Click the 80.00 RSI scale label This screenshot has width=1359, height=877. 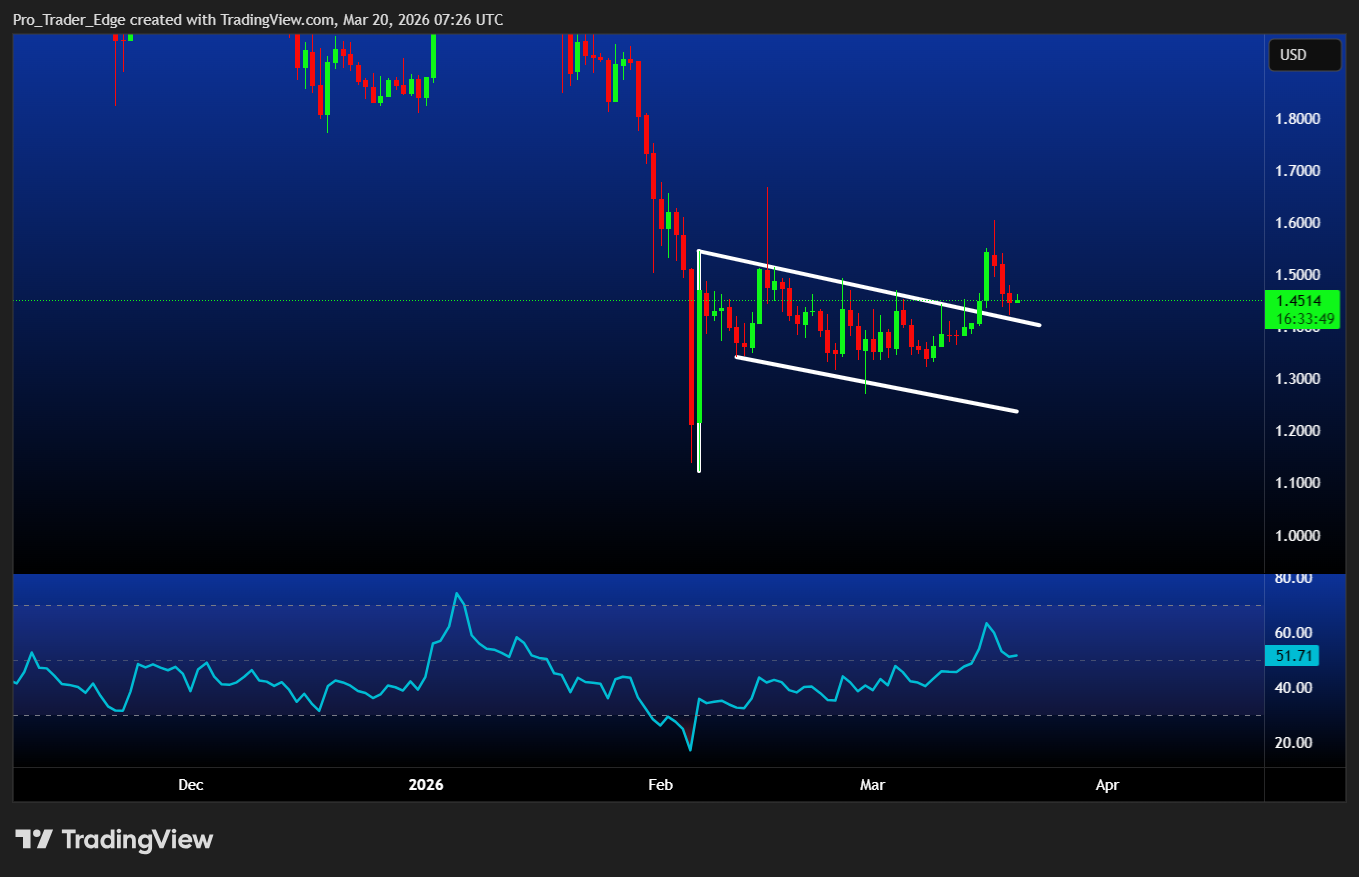[1294, 578]
